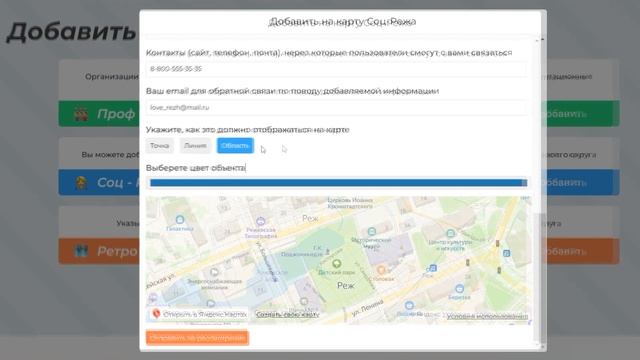Viewport: 640px width, 360px height.
Task: Click the icon on the orange Ретро button
Action: pyautogui.click(x=81, y=251)
